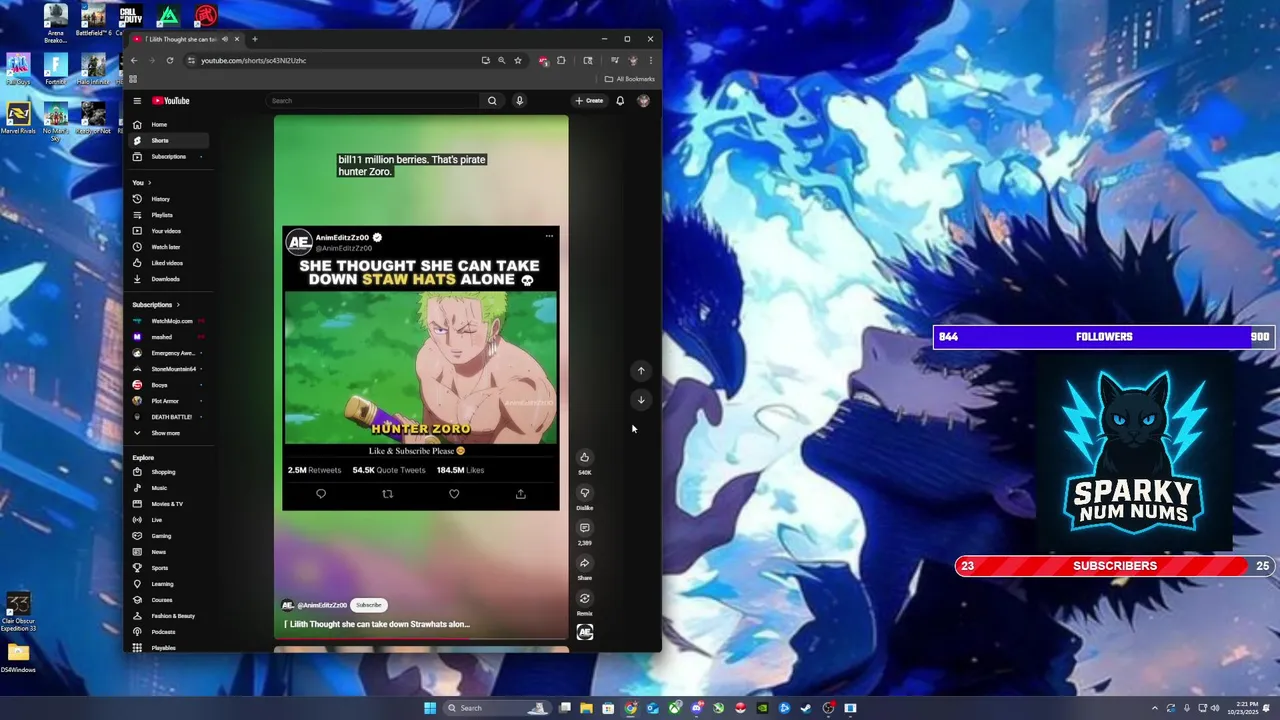Open Plot Armor channel subscription

pos(168,401)
